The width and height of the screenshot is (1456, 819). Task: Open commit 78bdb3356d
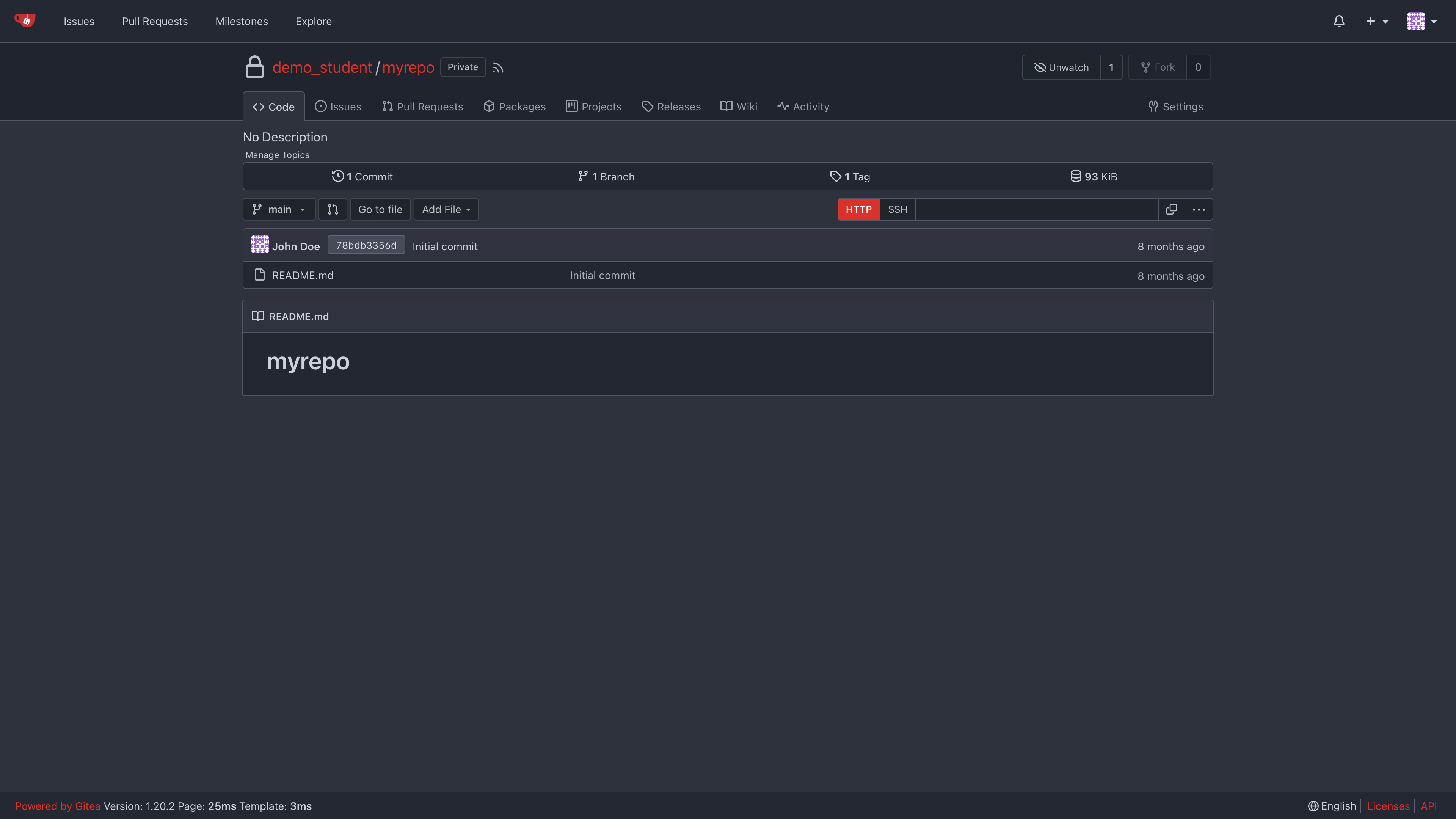(366, 245)
